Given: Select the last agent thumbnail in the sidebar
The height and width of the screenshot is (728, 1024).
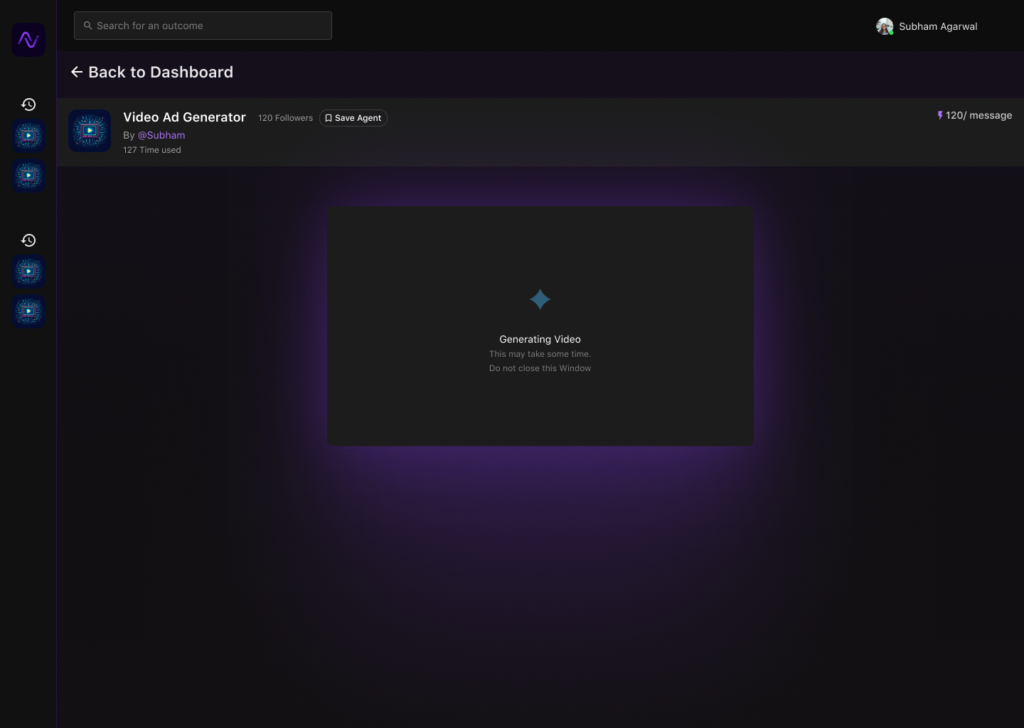Looking at the screenshot, I should pyautogui.click(x=29, y=312).
